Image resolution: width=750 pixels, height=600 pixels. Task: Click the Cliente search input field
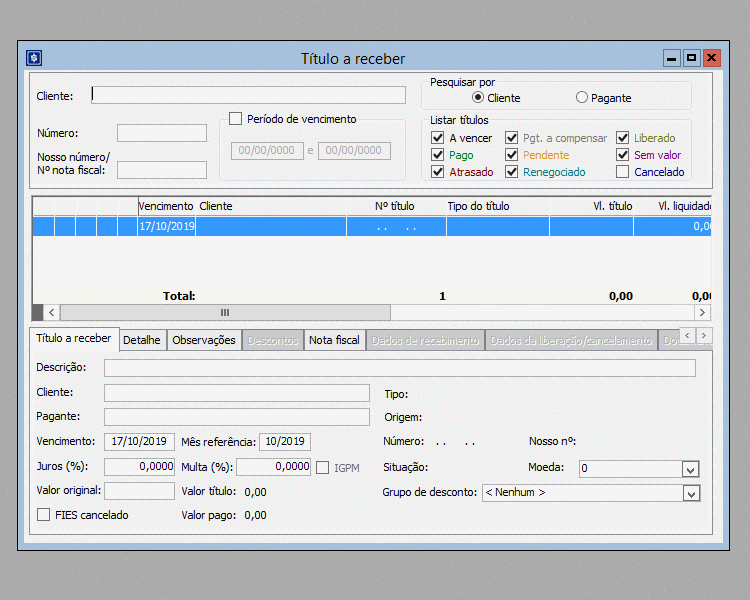point(249,95)
